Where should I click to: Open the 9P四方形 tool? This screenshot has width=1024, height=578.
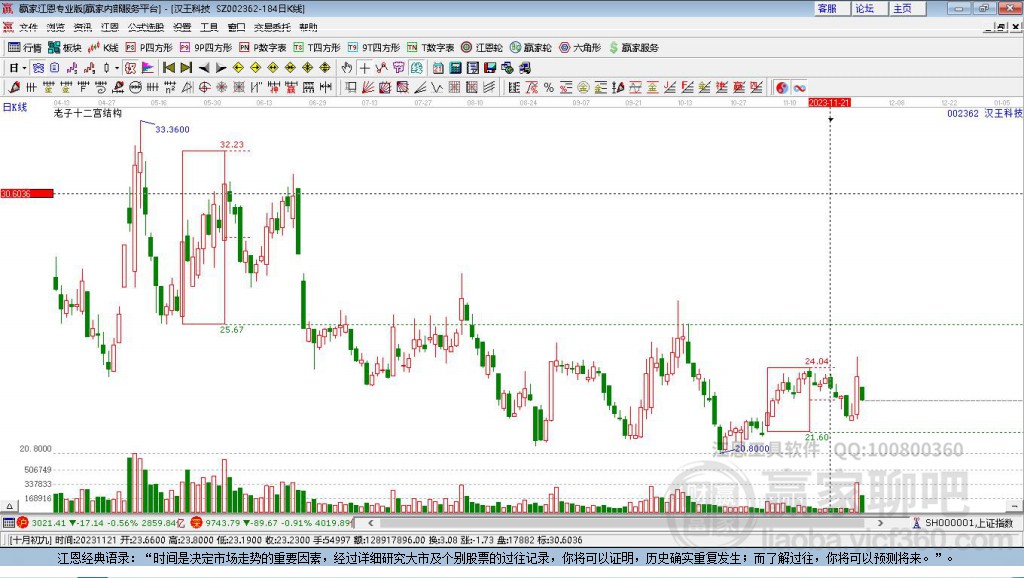(x=205, y=48)
